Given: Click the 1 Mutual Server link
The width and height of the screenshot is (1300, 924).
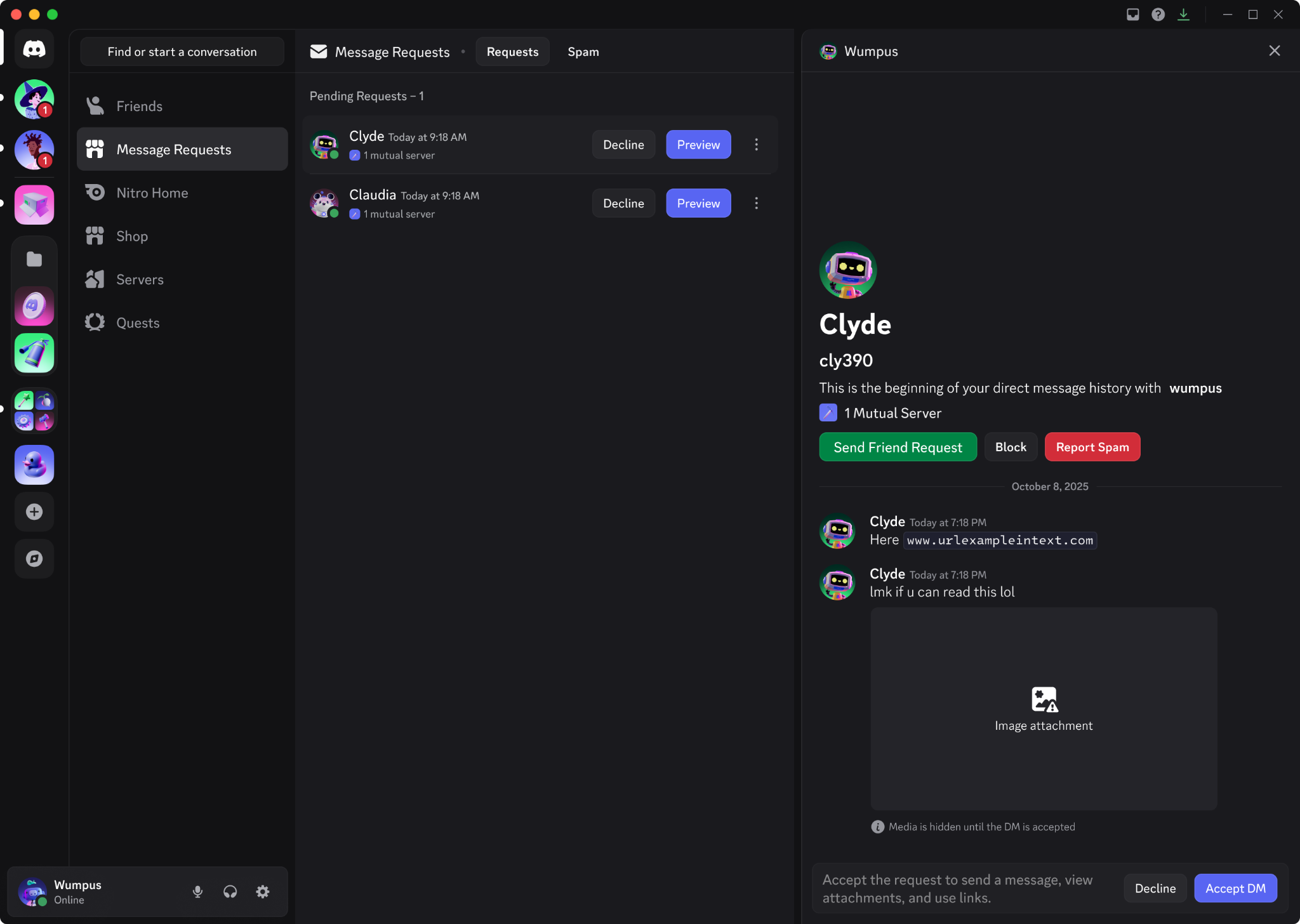Looking at the screenshot, I should click(x=880, y=413).
